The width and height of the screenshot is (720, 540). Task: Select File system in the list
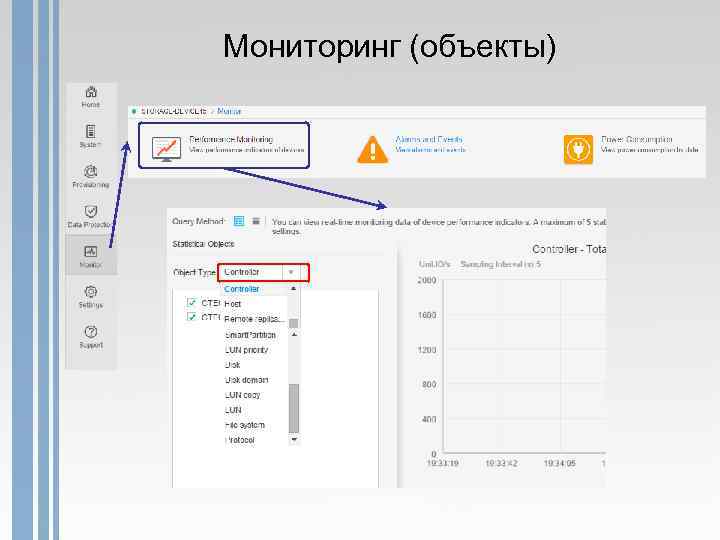click(245, 425)
